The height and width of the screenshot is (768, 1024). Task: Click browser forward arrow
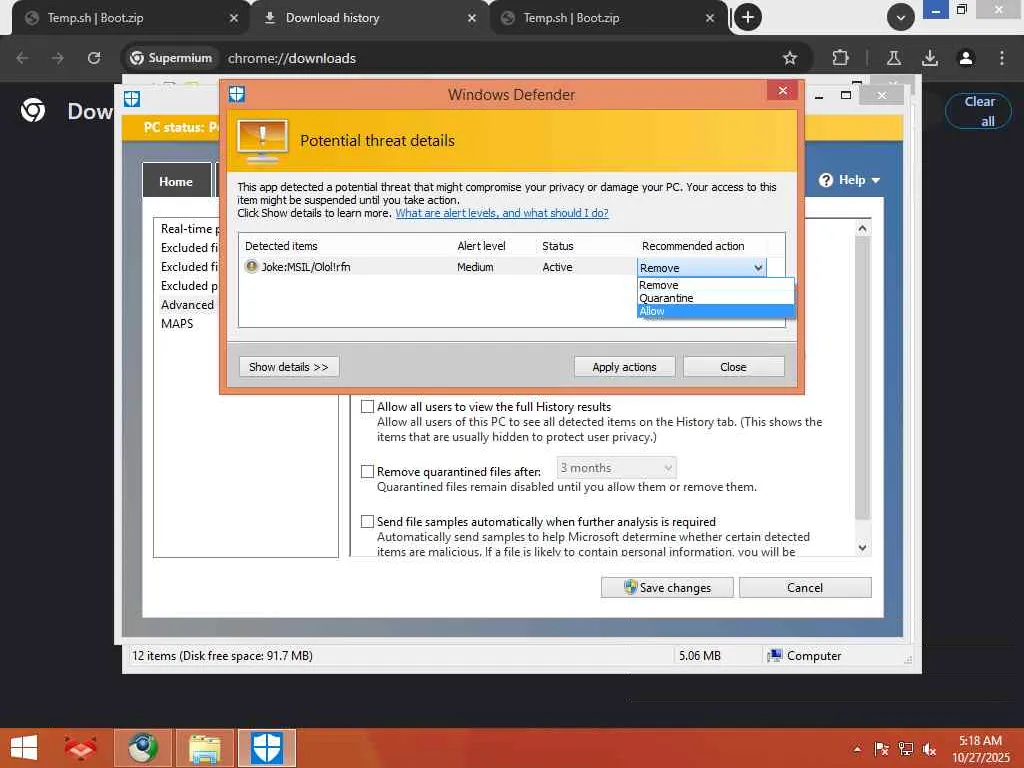click(x=58, y=58)
